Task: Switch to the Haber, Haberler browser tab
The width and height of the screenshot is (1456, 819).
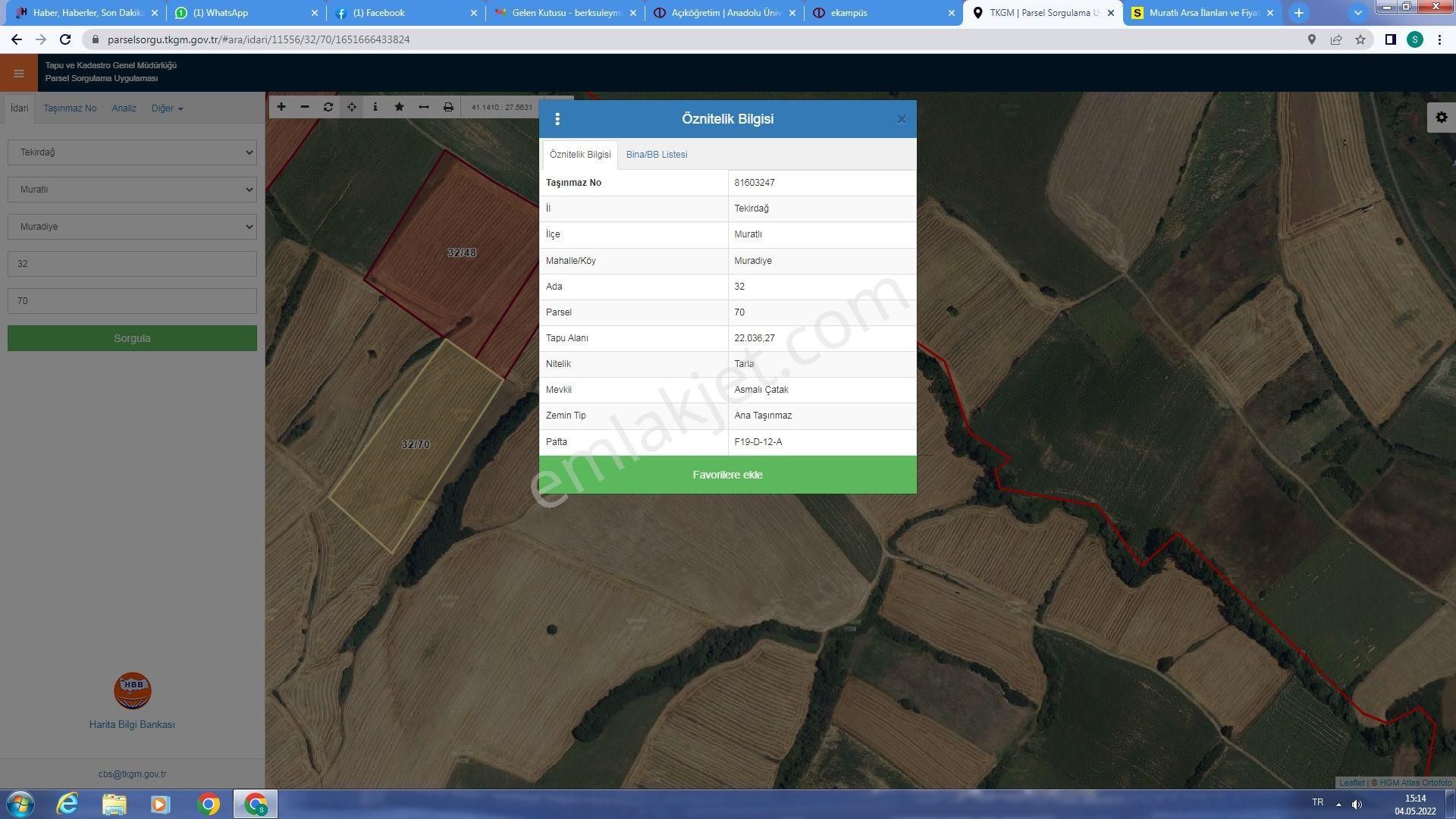Action: [x=88, y=13]
